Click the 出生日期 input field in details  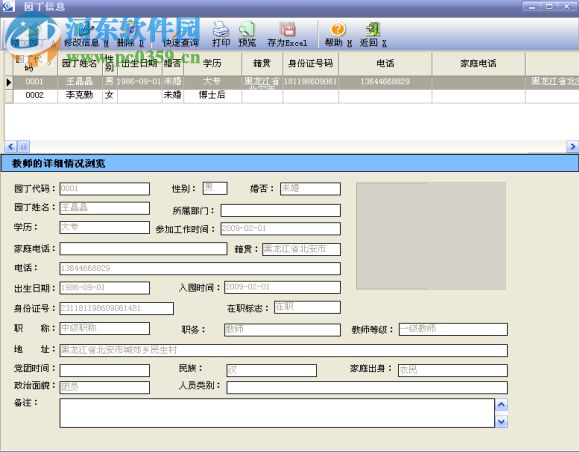coord(105,288)
